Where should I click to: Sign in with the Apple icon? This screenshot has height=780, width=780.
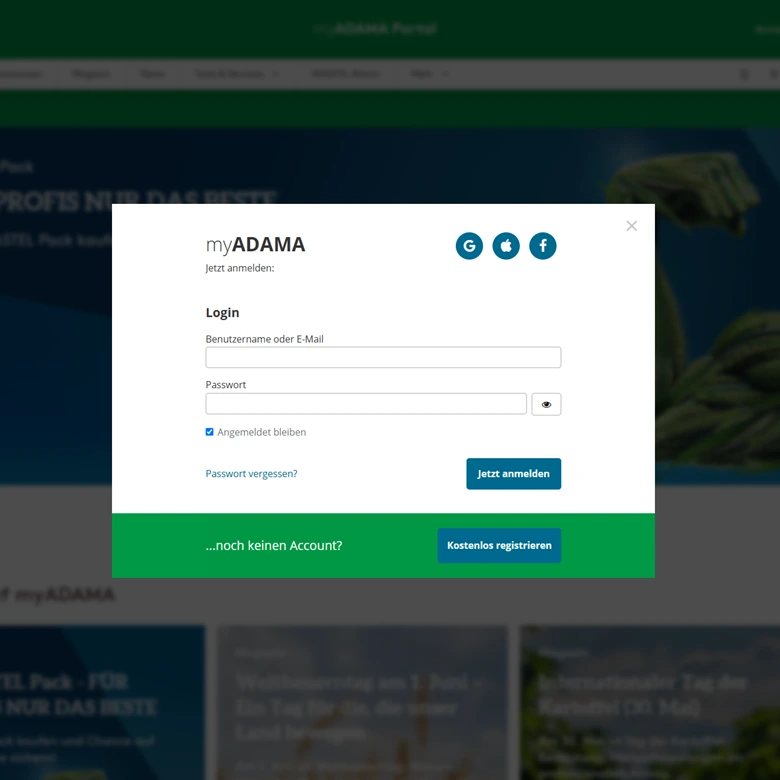coord(506,246)
